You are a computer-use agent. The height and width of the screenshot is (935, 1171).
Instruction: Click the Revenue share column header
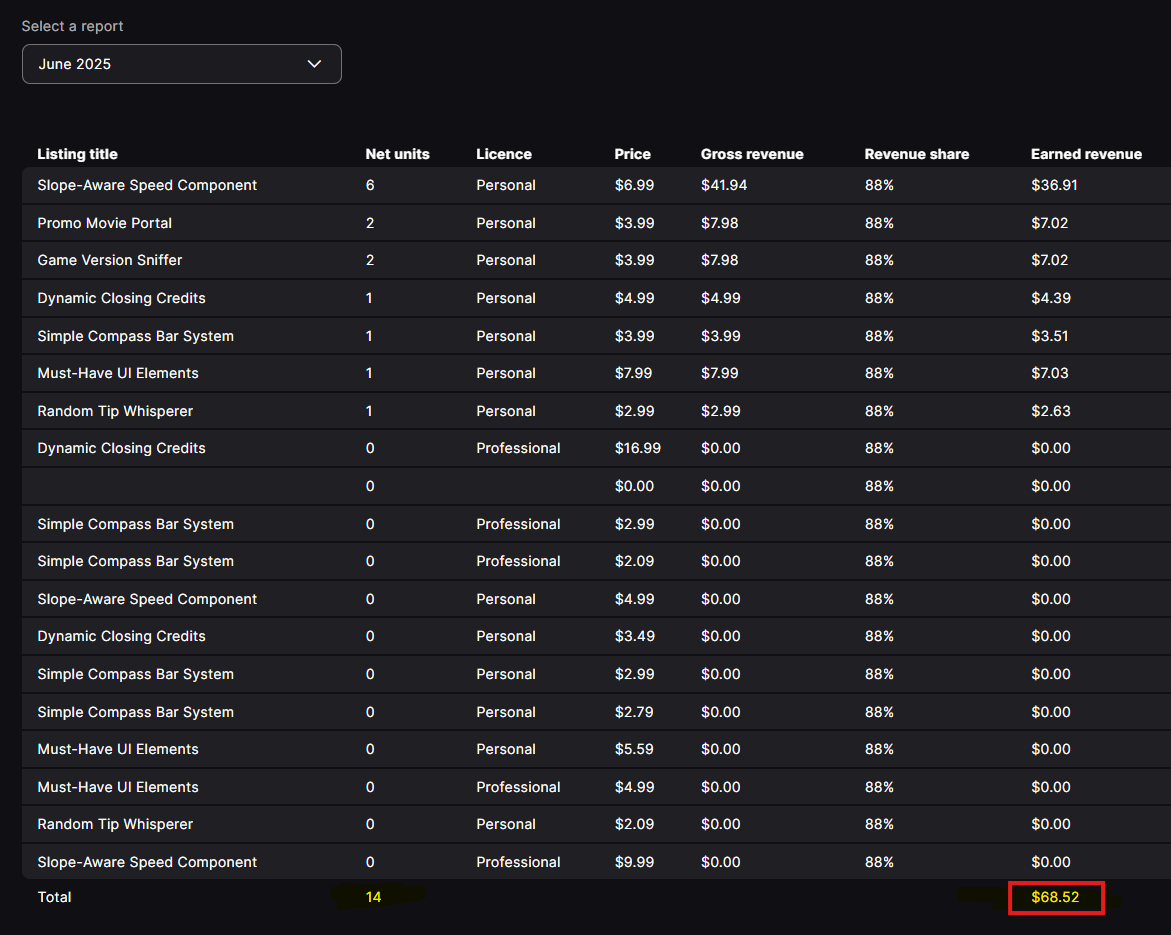pyautogui.click(x=916, y=154)
